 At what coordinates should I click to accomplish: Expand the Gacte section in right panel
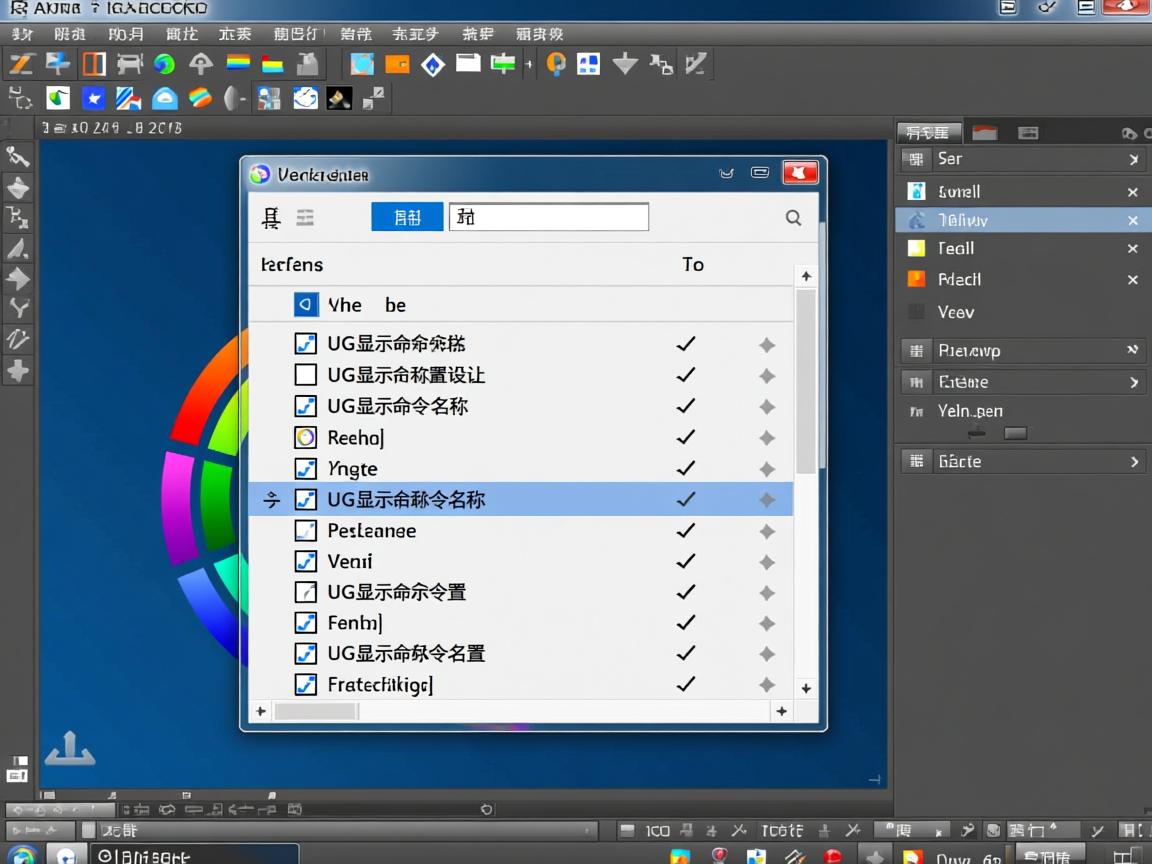(1133, 462)
